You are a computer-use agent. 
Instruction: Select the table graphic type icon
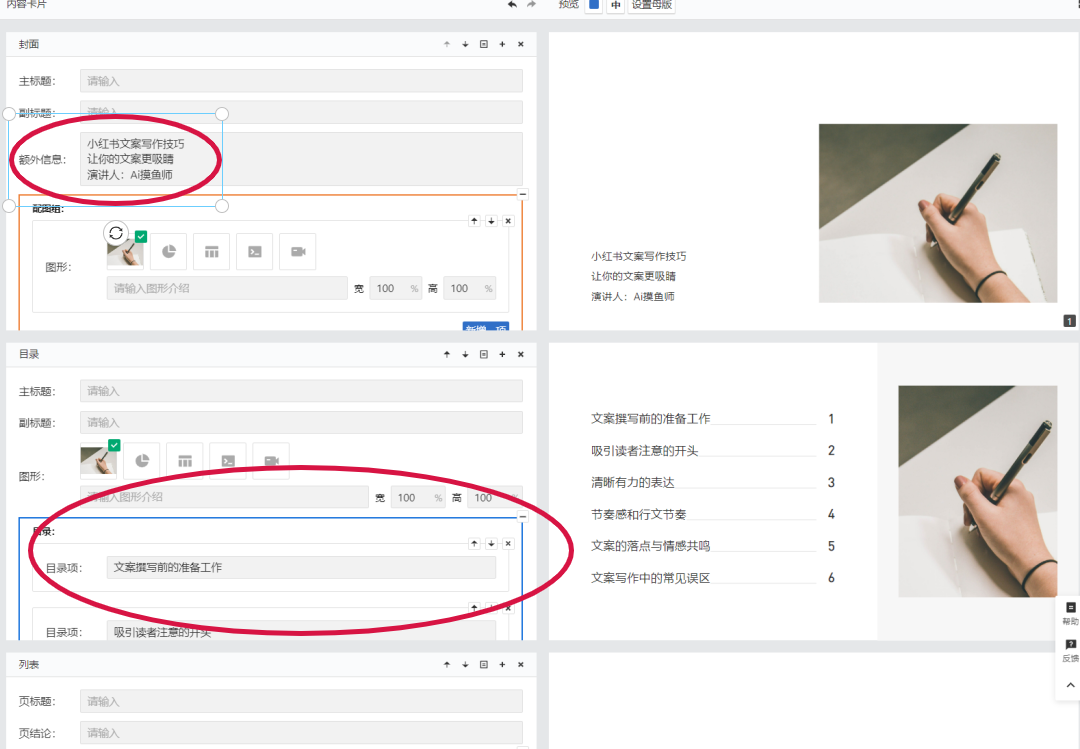[211, 251]
